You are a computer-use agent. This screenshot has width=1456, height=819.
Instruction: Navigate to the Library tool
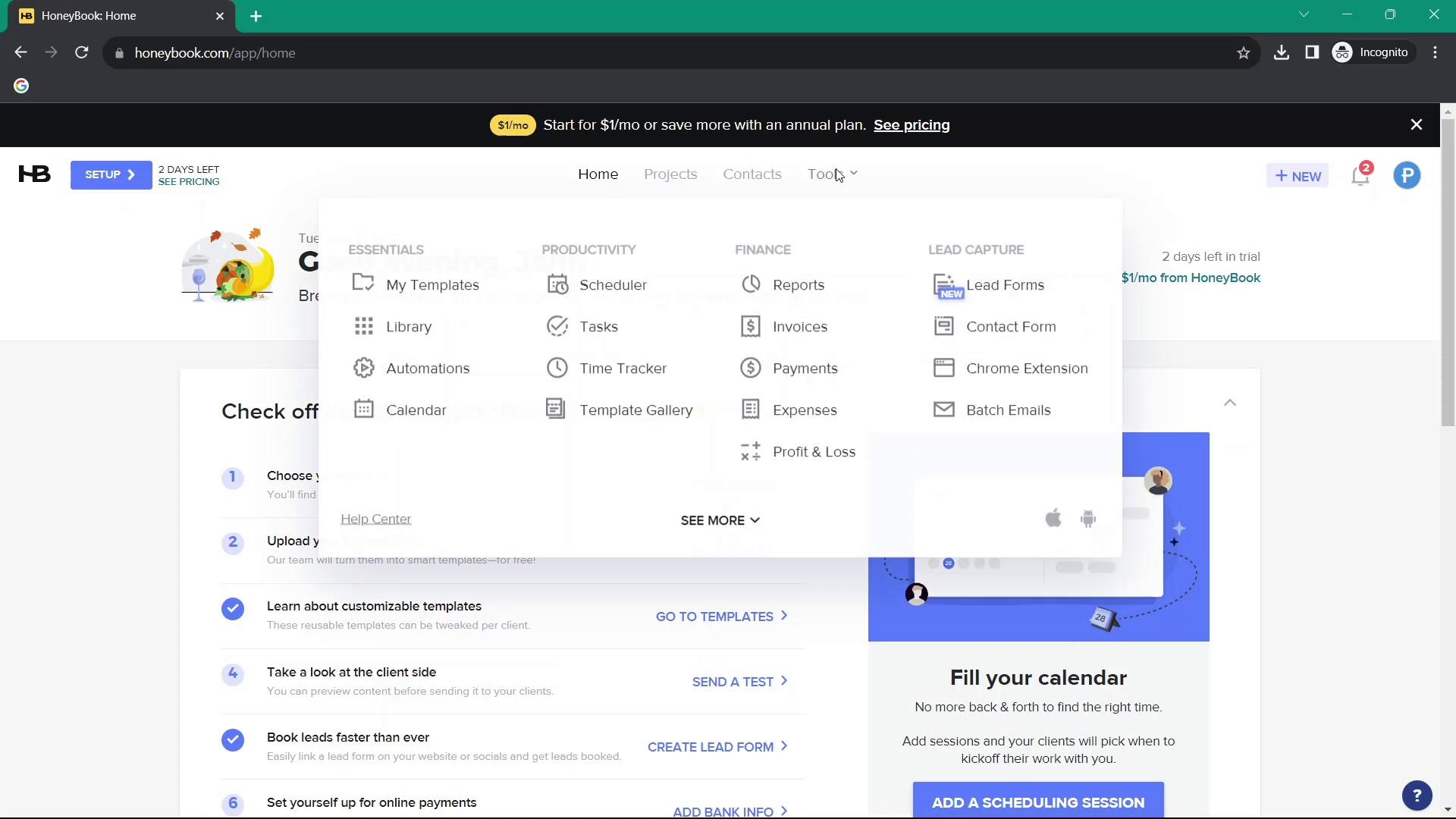click(x=408, y=326)
